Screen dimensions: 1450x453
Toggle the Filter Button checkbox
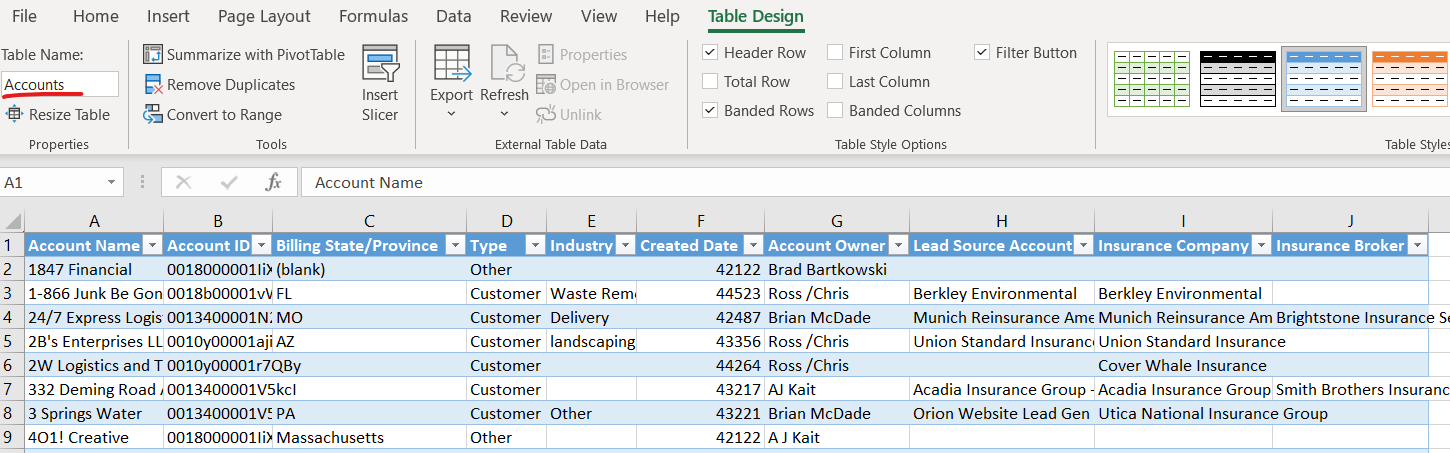tap(982, 53)
